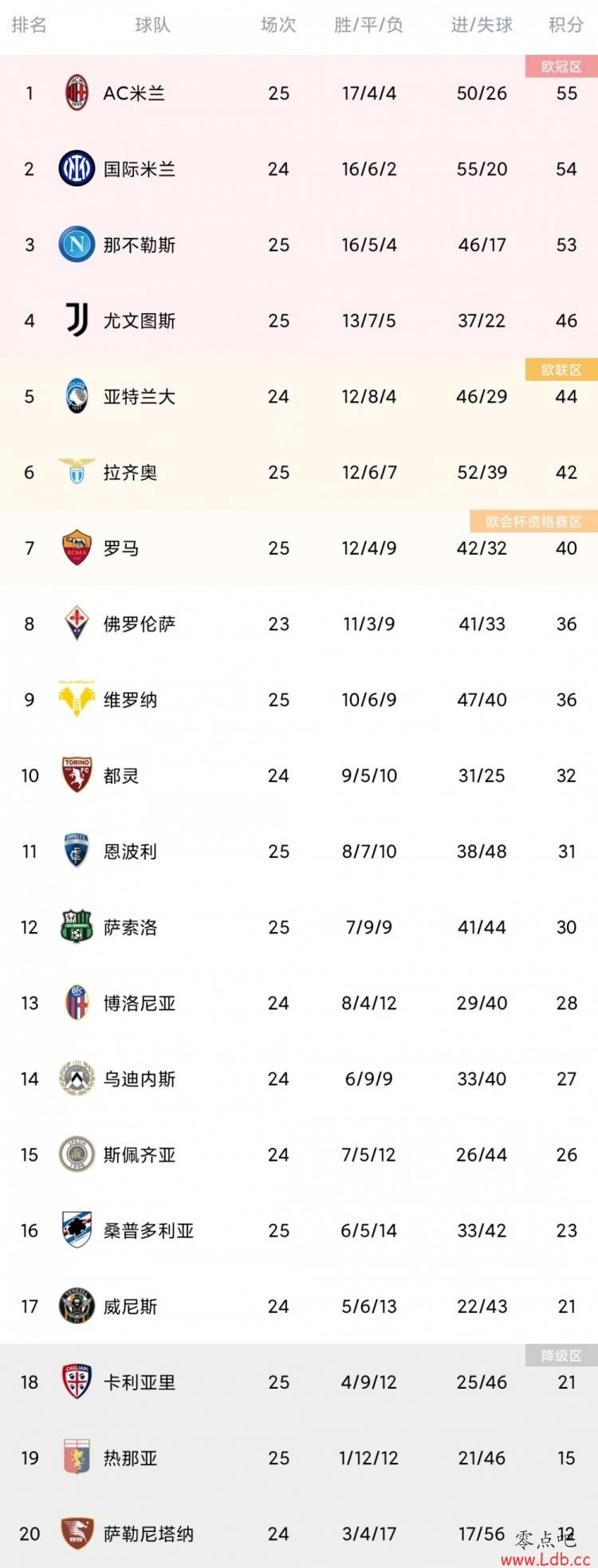The height and width of the screenshot is (1568, 598).
Task: Click the 亚特兰大 team crest
Action: (x=77, y=396)
